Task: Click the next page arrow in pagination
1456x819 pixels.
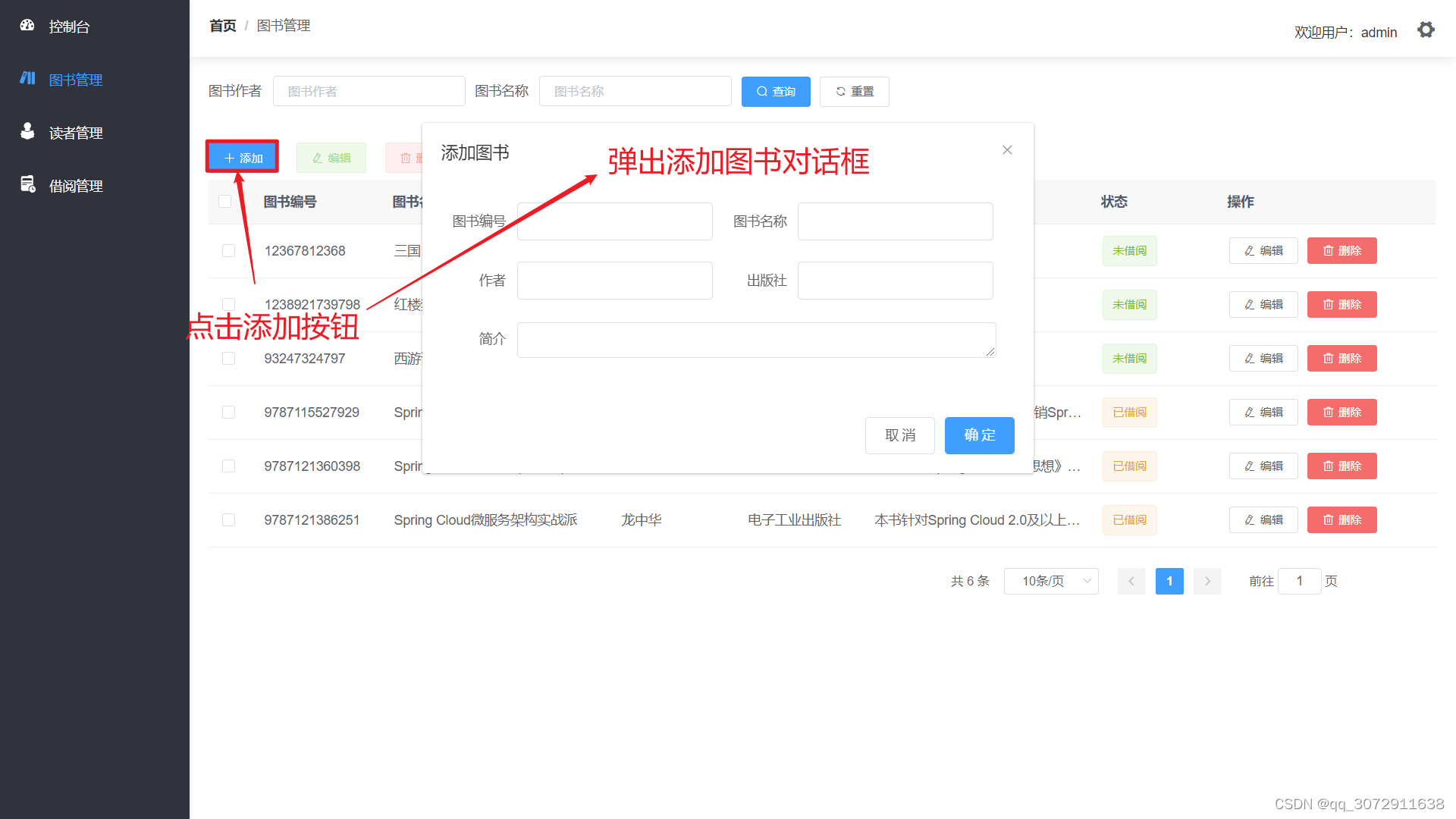Action: click(1207, 581)
